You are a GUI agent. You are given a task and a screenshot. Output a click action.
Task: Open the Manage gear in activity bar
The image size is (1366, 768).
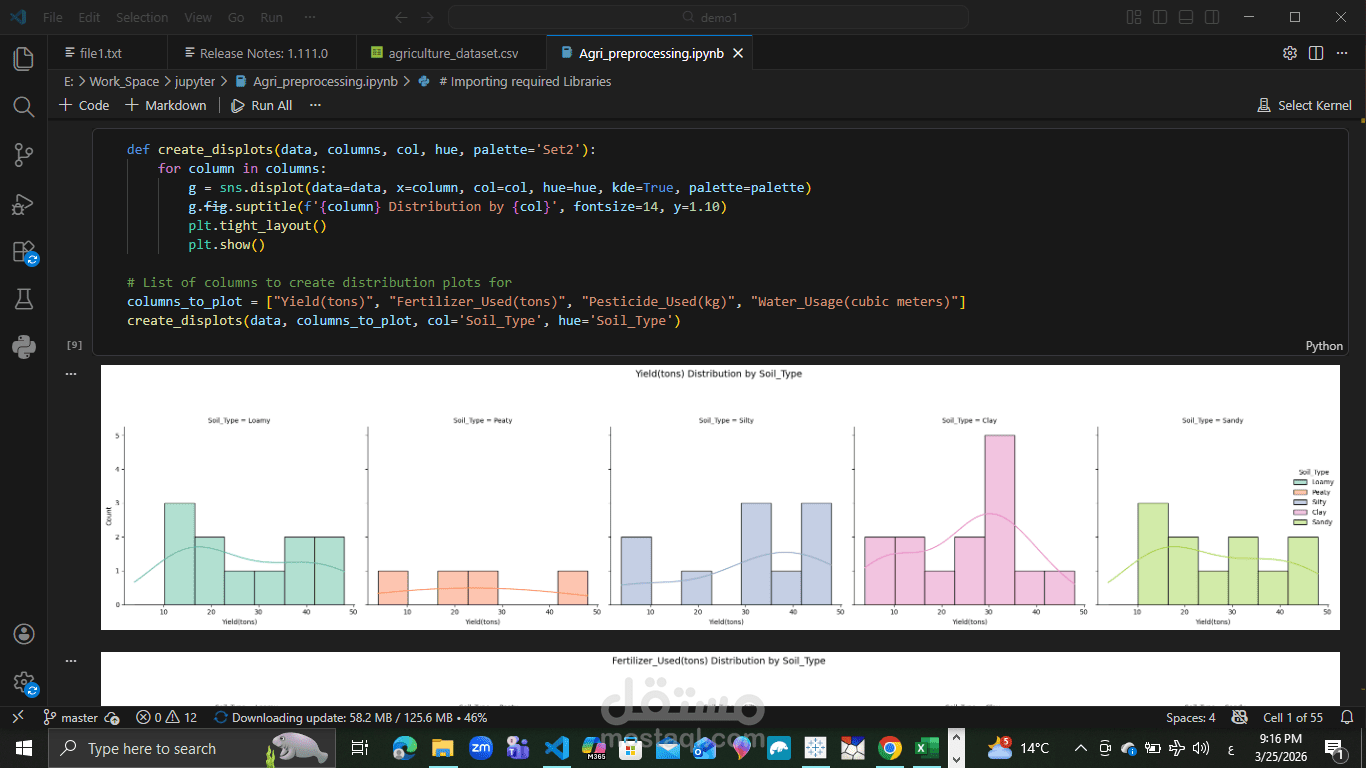(x=23, y=683)
